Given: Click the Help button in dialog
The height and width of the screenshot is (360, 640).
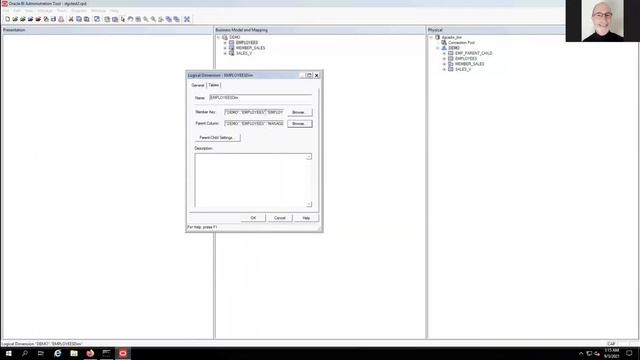Looking at the screenshot, I should pos(306,218).
